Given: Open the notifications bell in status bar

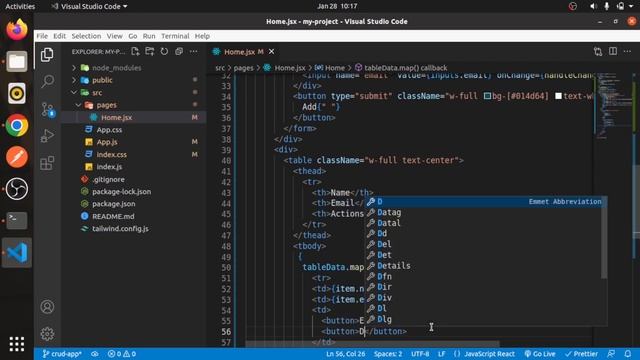Looking at the screenshot, I should tap(628, 354).
